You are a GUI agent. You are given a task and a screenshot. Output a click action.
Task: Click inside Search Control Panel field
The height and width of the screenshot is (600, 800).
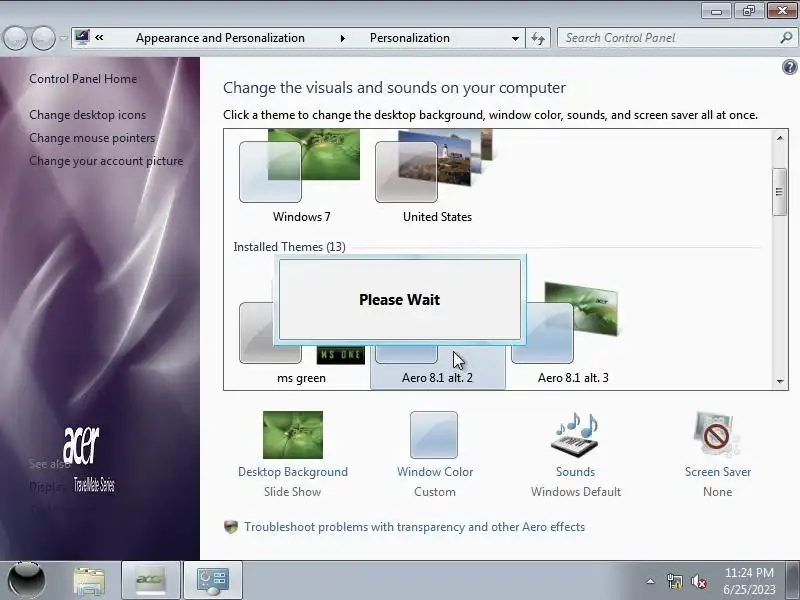668,38
